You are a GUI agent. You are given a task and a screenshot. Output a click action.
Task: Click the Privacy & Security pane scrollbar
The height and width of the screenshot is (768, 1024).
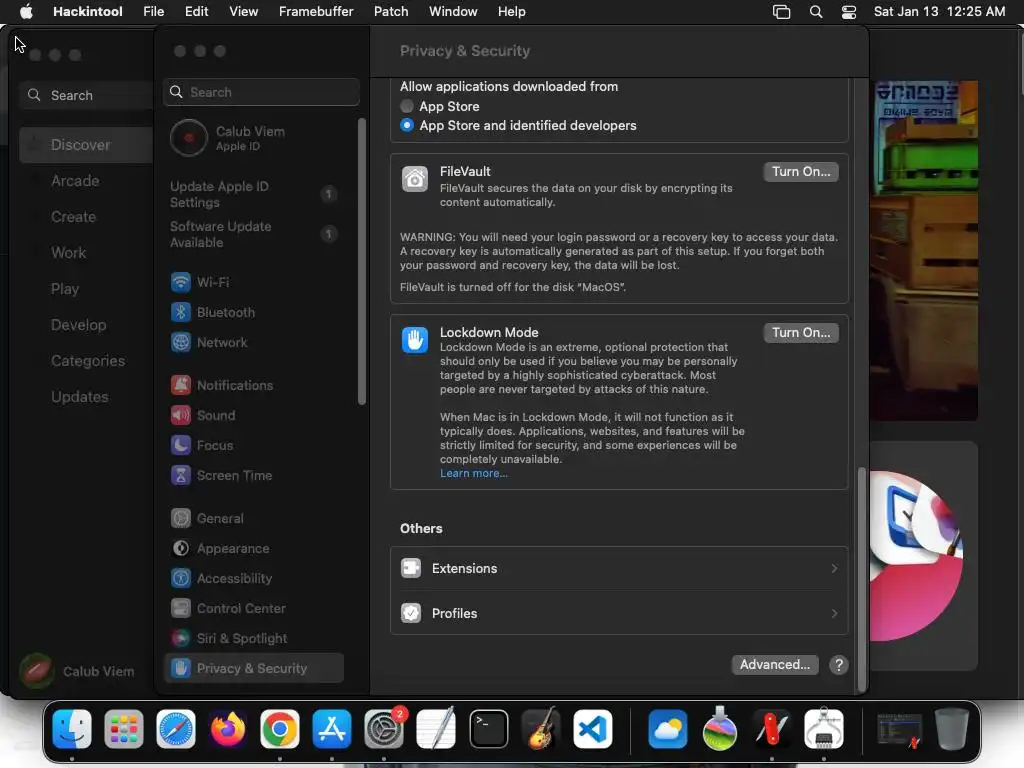(x=861, y=579)
